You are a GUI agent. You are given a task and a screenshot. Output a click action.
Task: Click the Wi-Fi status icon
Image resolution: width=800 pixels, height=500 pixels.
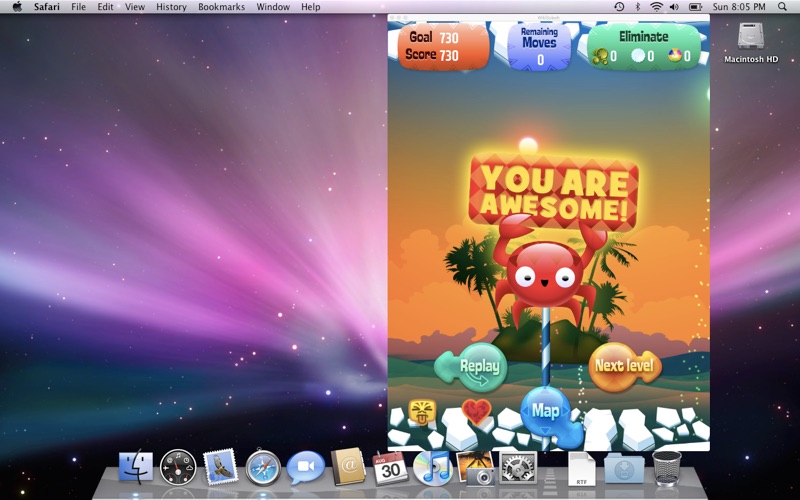click(657, 7)
